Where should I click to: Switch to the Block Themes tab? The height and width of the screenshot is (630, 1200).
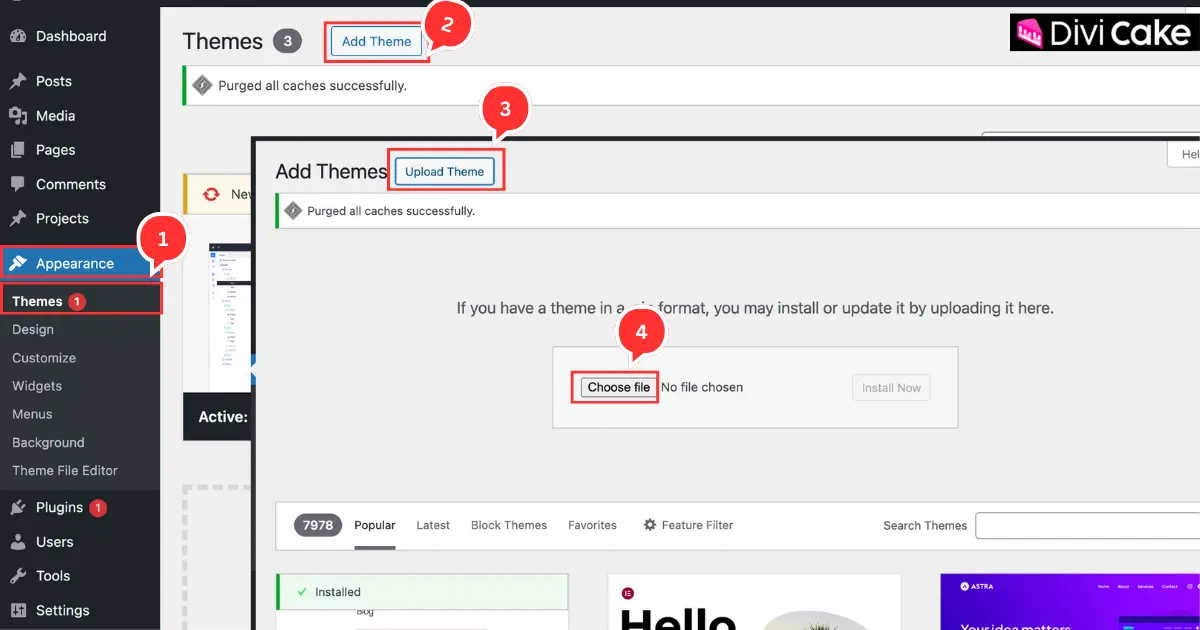click(x=509, y=525)
